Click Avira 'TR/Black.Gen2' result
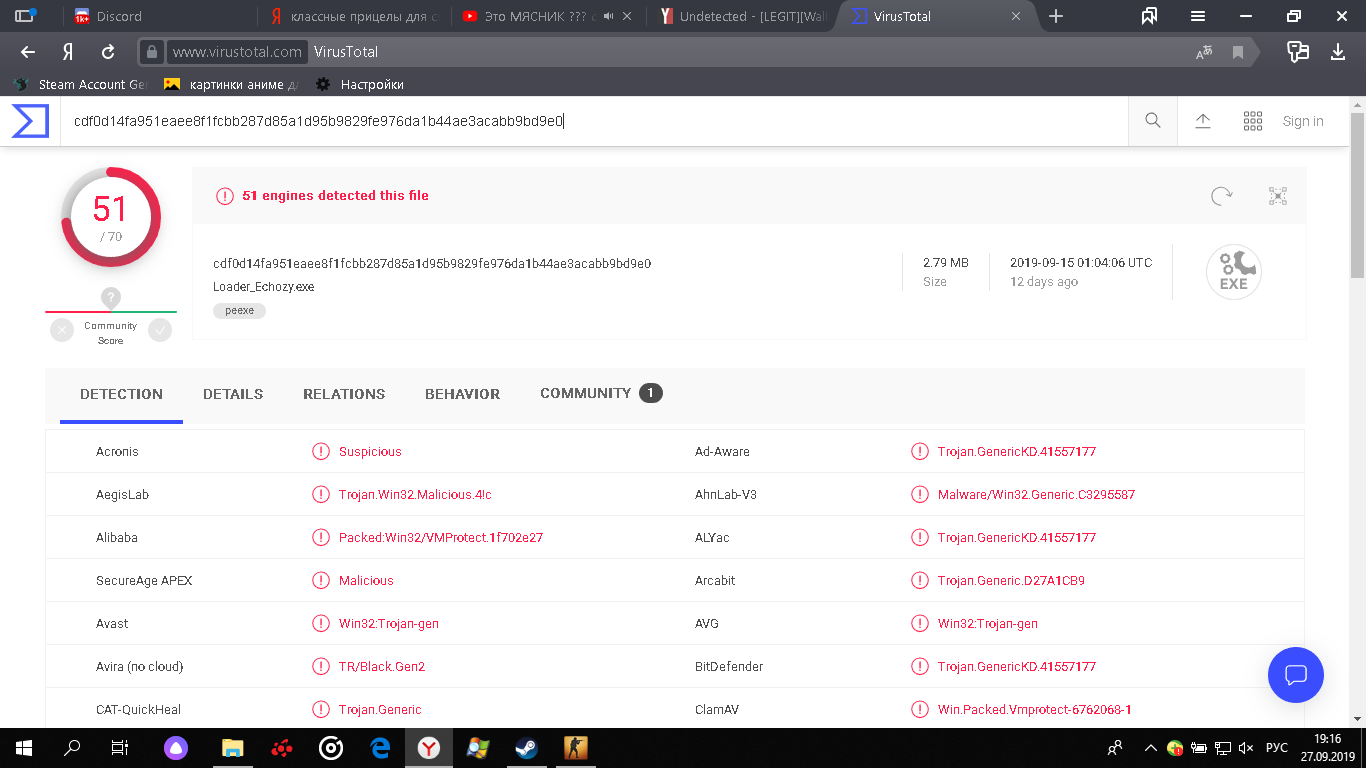The height and width of the screenshot is (768, 1366). pos(382,667)
